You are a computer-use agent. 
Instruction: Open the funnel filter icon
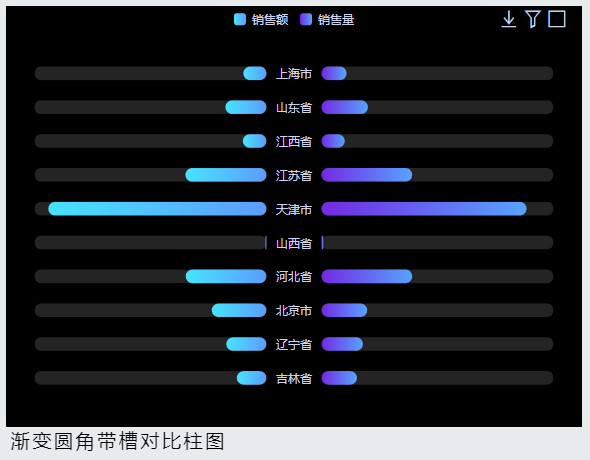coord(532,19)
